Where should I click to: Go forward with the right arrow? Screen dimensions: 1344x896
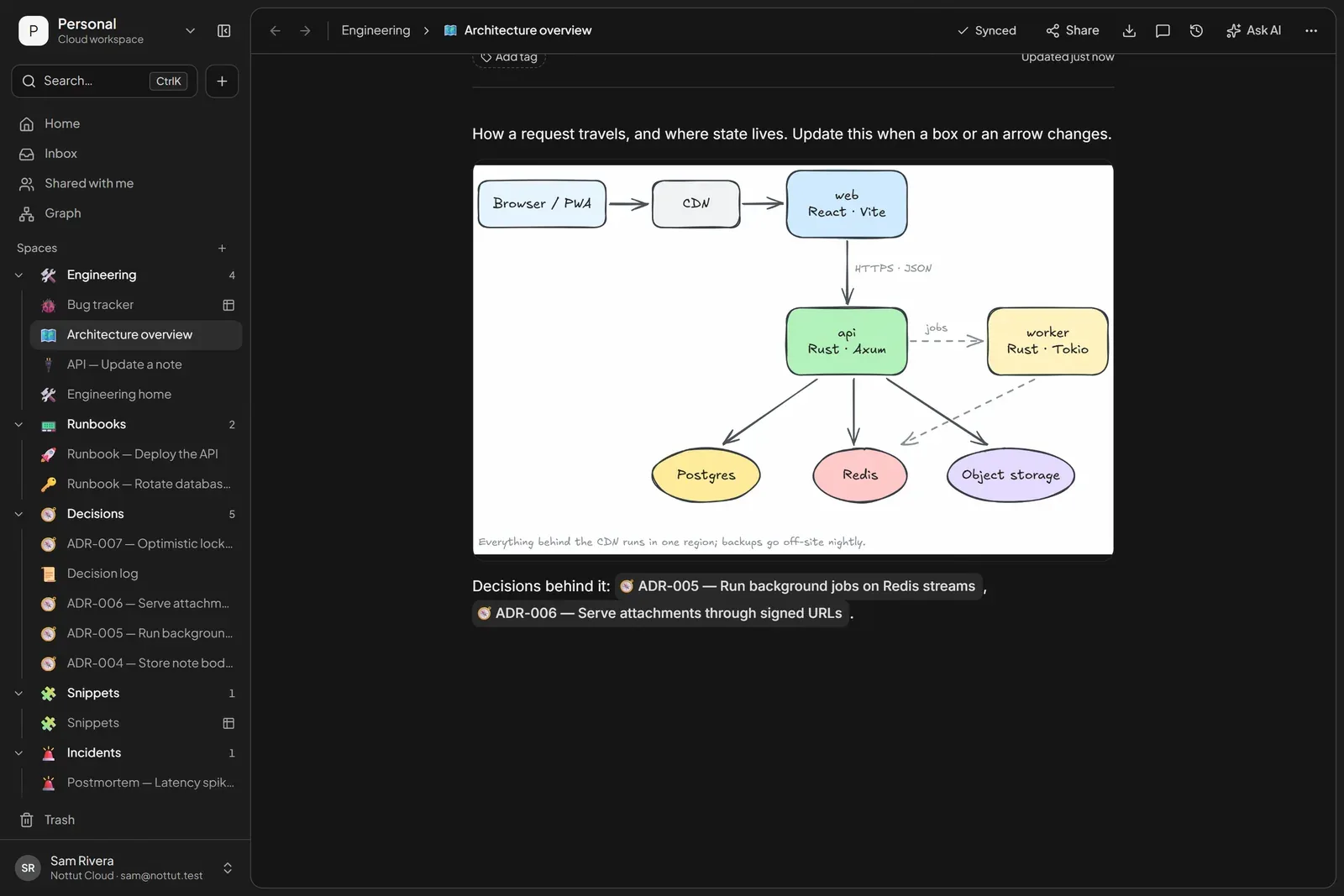pos(306,31)
